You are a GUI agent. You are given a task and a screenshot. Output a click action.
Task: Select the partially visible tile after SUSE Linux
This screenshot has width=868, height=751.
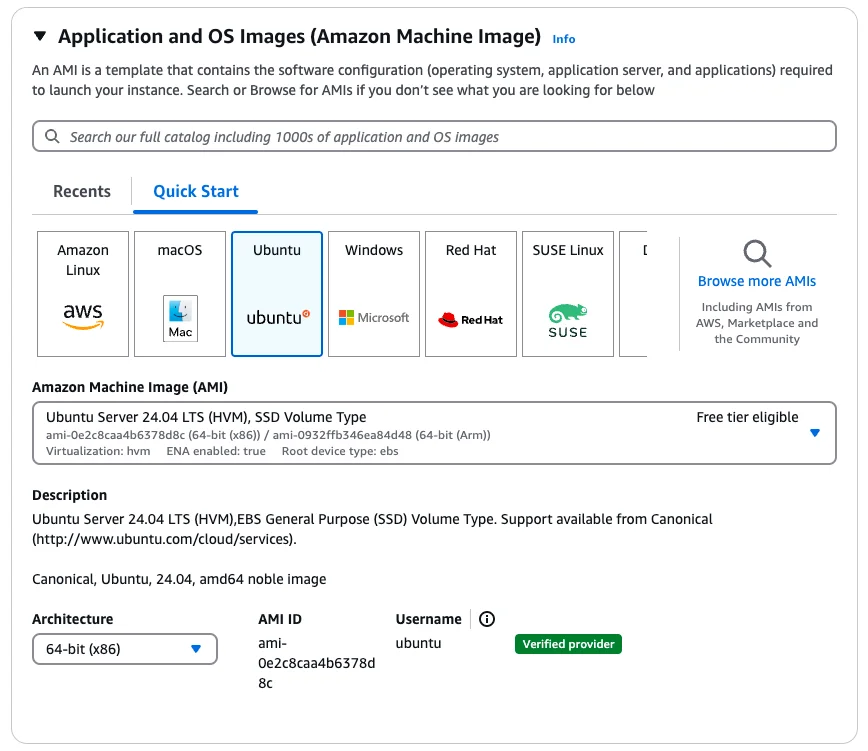pyautogui.click(x=633, y=294)
